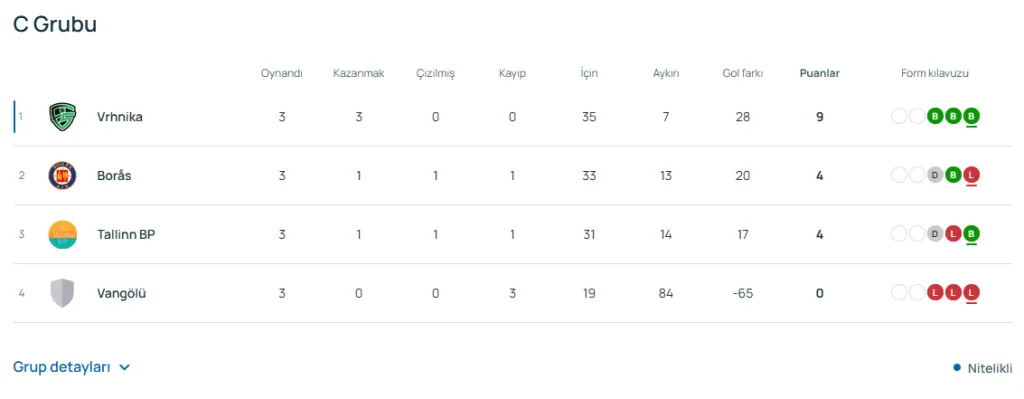Open the Tallinn BP team link
The width and height of the screenshot is (1024, 399).
pyautogui.click(x=126, y=234)
